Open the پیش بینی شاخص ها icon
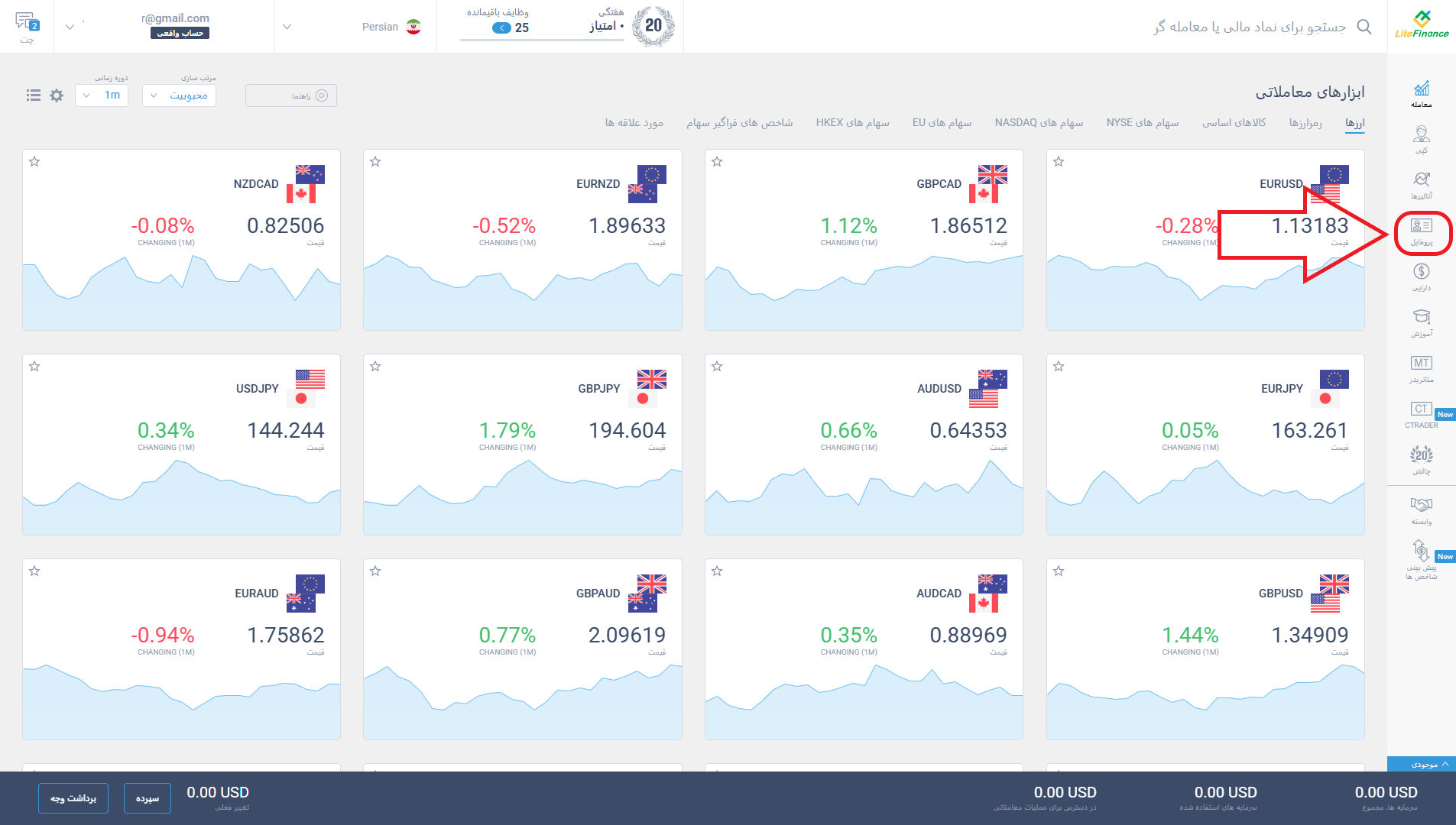The height and width of the screenshot is (825, 1456). click(x=1422, y=560)
